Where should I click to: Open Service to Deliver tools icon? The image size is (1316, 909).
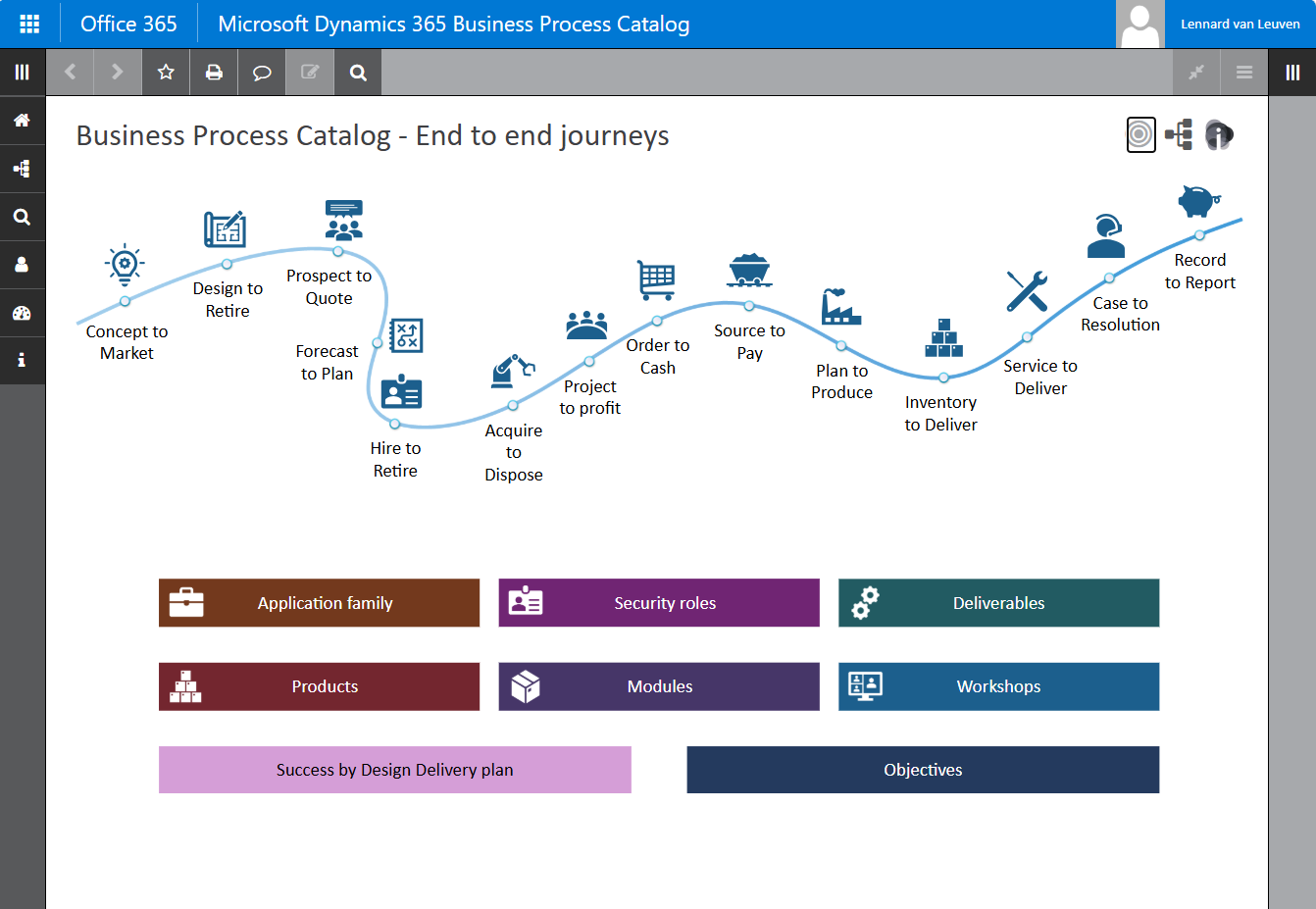1028,291
